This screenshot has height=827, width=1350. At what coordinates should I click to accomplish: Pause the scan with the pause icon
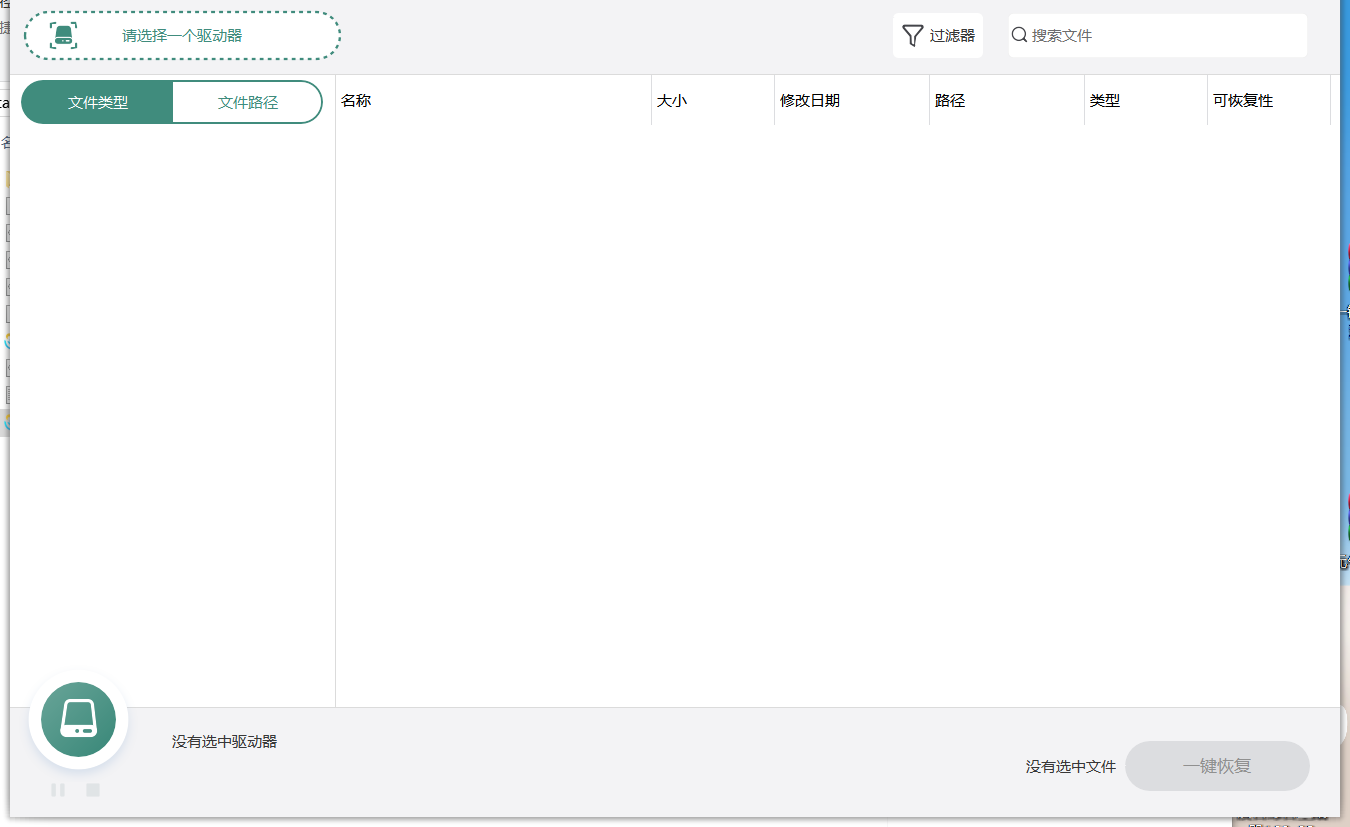pyautogui.click(x=58, y=789)
